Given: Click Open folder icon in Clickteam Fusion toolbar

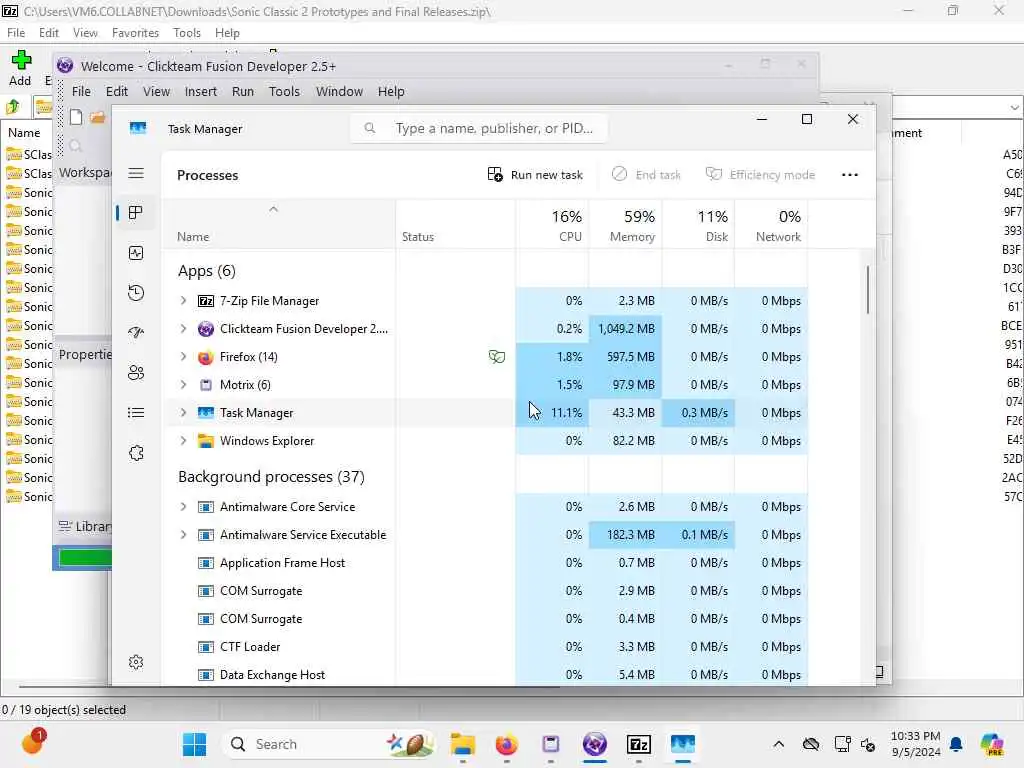Looking at the screenshot, I should (98, 117).
